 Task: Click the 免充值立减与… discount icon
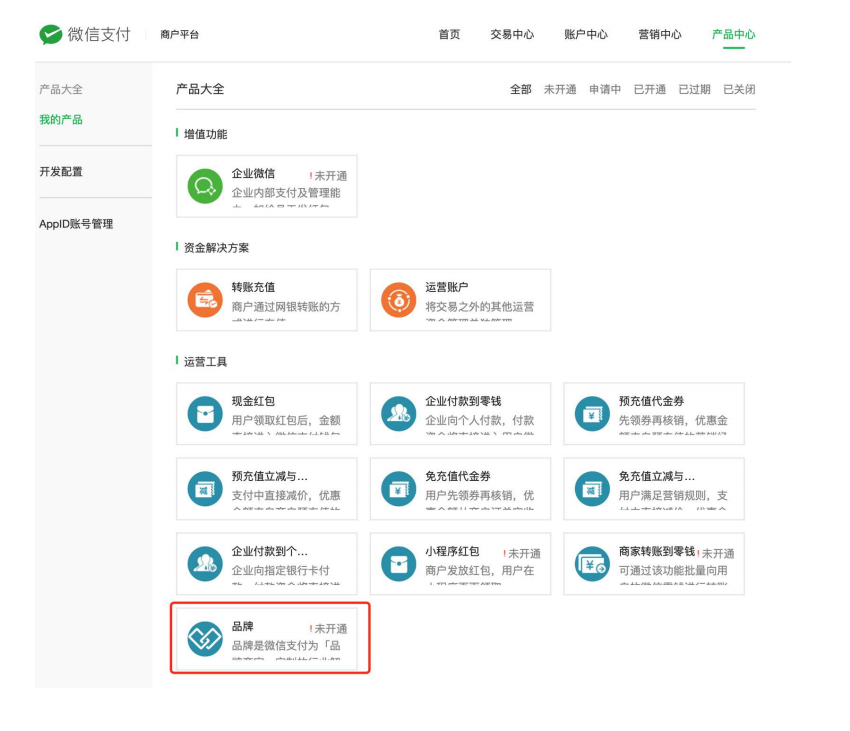coord(592,489)
